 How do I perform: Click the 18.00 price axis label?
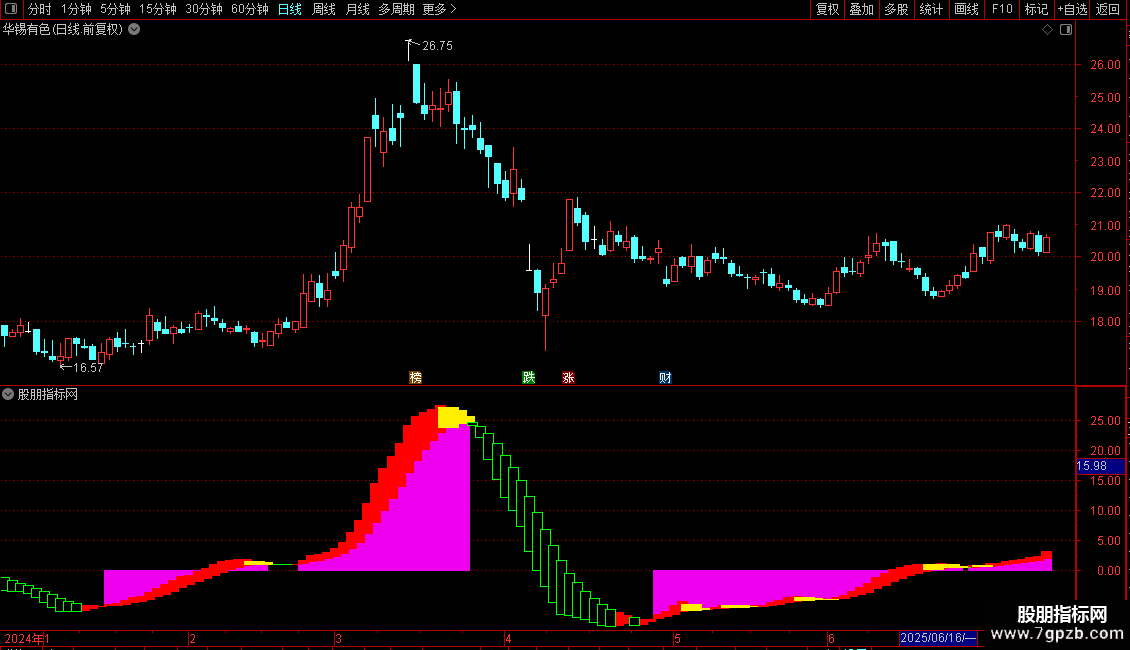pos(1105,322)
